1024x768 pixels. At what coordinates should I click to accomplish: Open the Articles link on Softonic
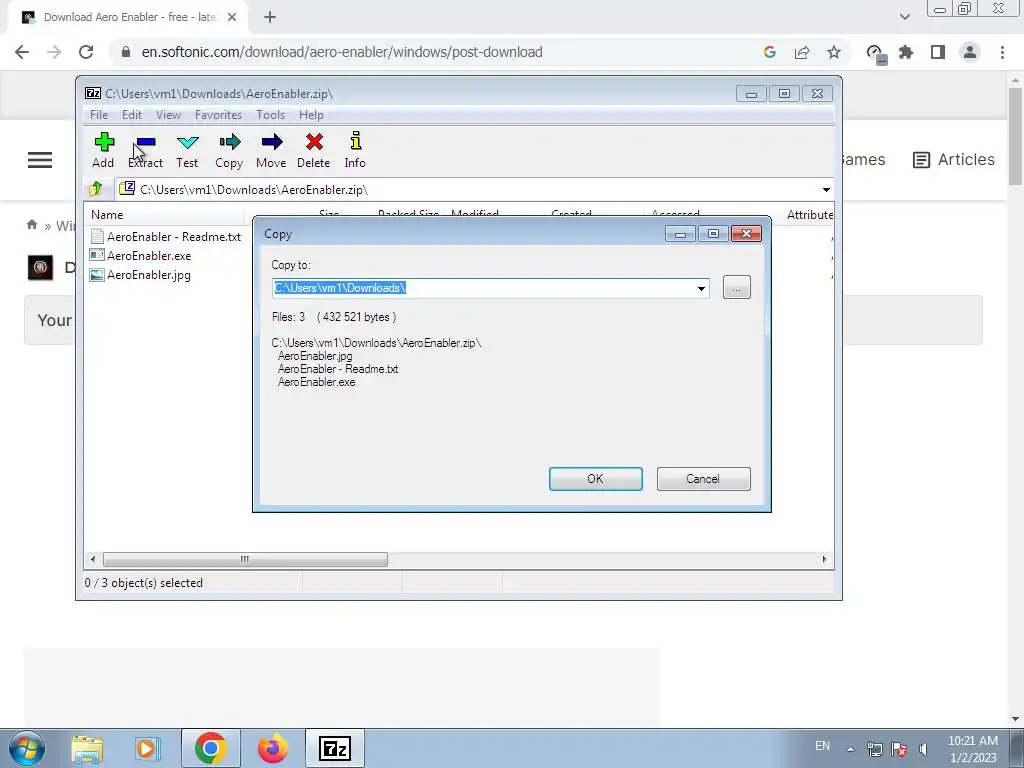point(954,159)
